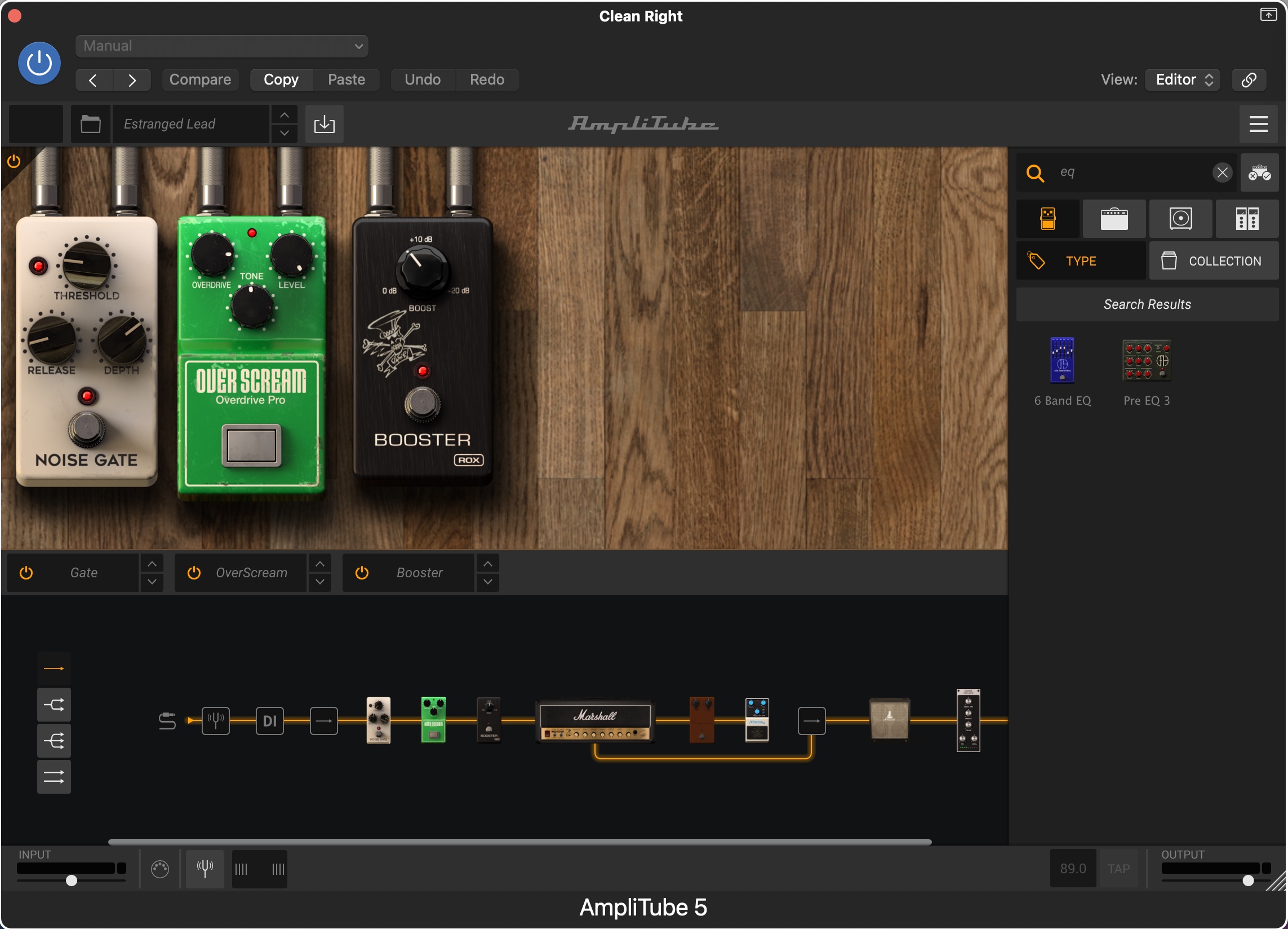
Task: Click the Redo button
Action: click(487, 79)
